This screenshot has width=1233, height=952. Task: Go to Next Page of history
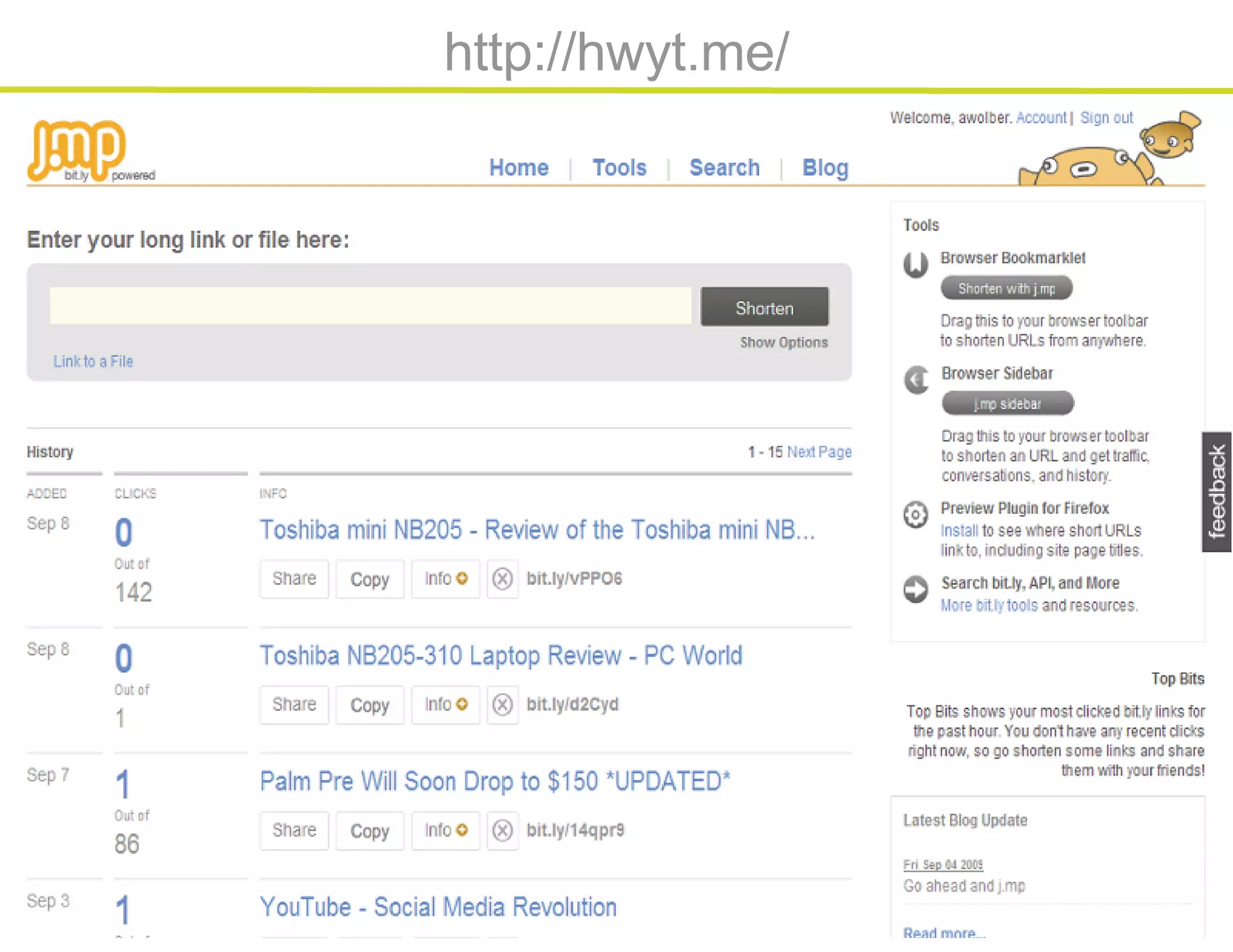tap(819, 452)
